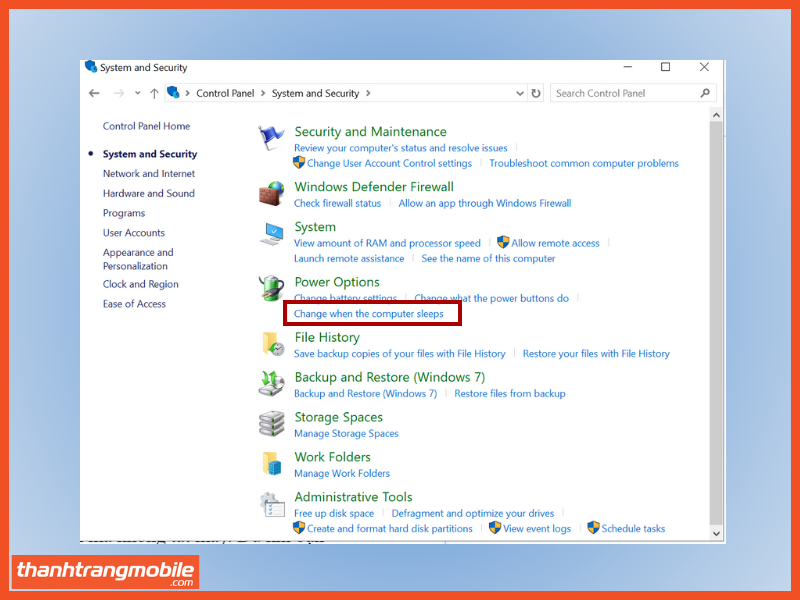This screenshot has width=800, height=600.
Task: Click Troubleshoot common computer problems
Action: click(x=584, y=163)
